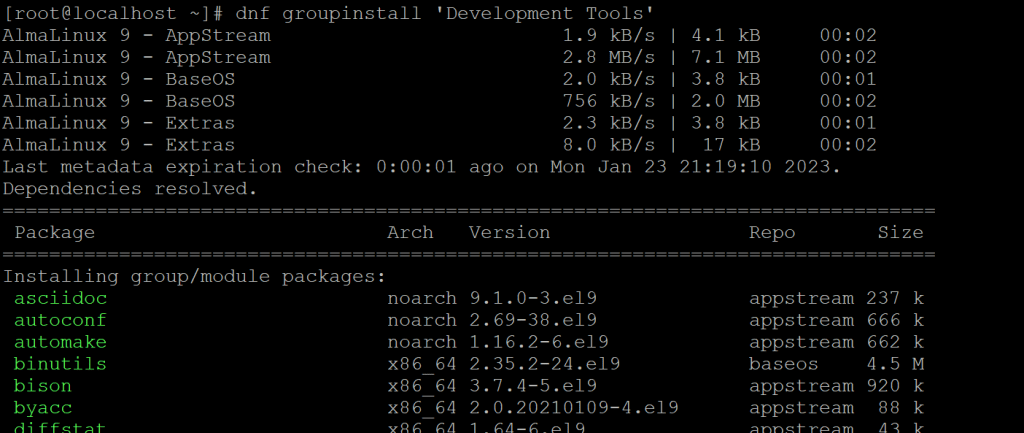Click the byacc package name
This screenshot has width=1024, height=433.
click(42, 408)
